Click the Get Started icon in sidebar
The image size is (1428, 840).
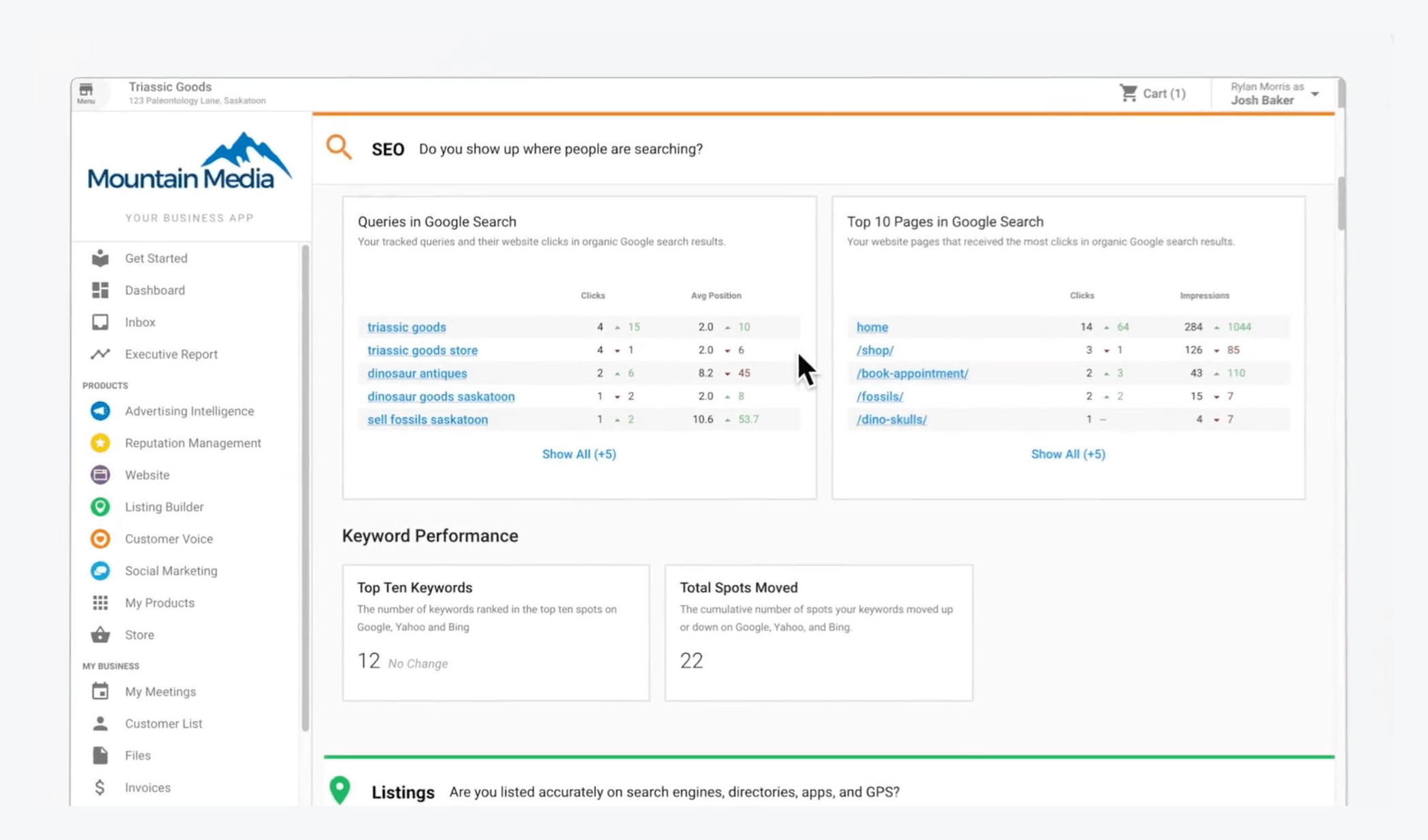(100, 258)
